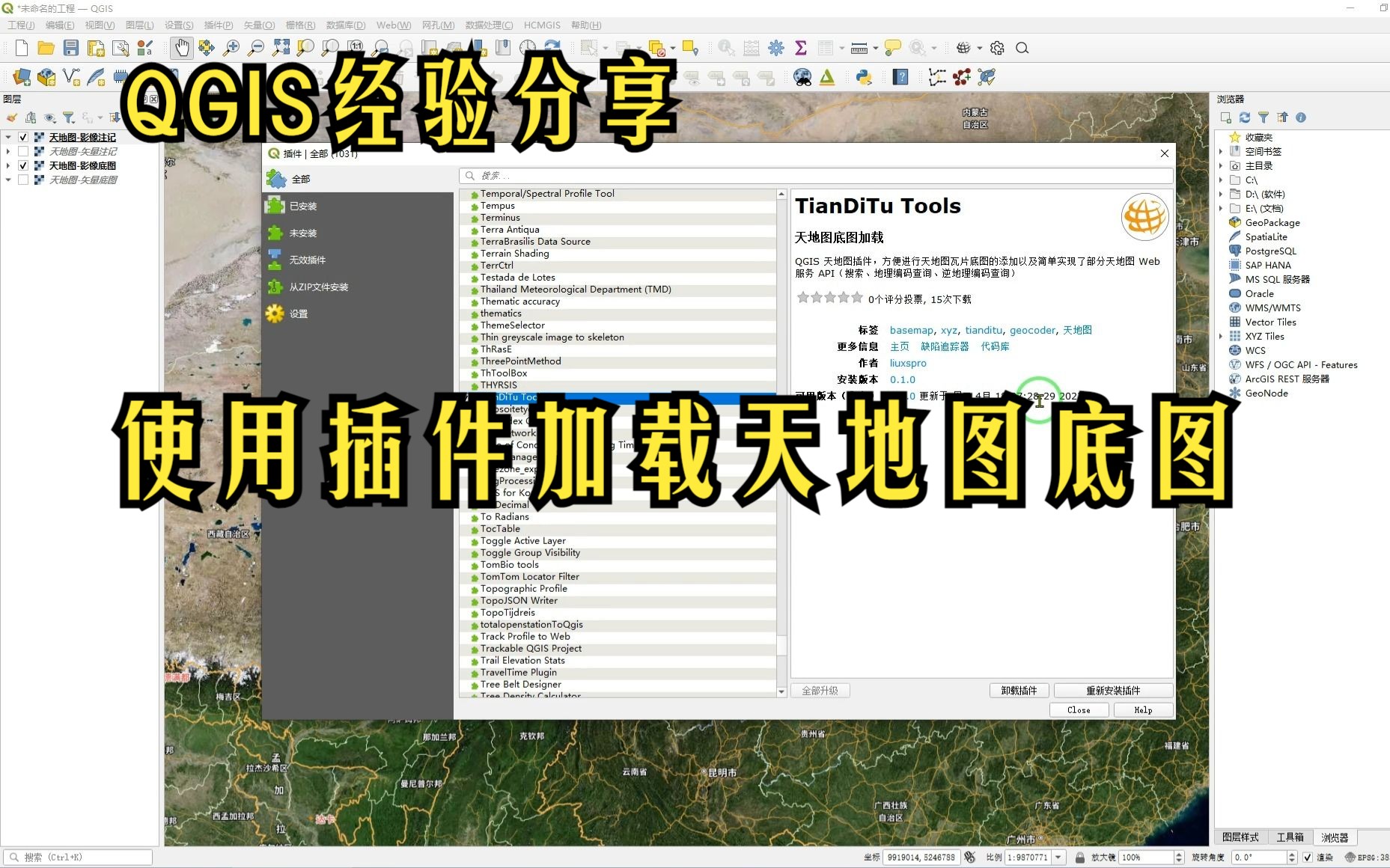This screenshot has height=868, width=1390.
Task: Open the 插件(P) menu
Action: 218,25
